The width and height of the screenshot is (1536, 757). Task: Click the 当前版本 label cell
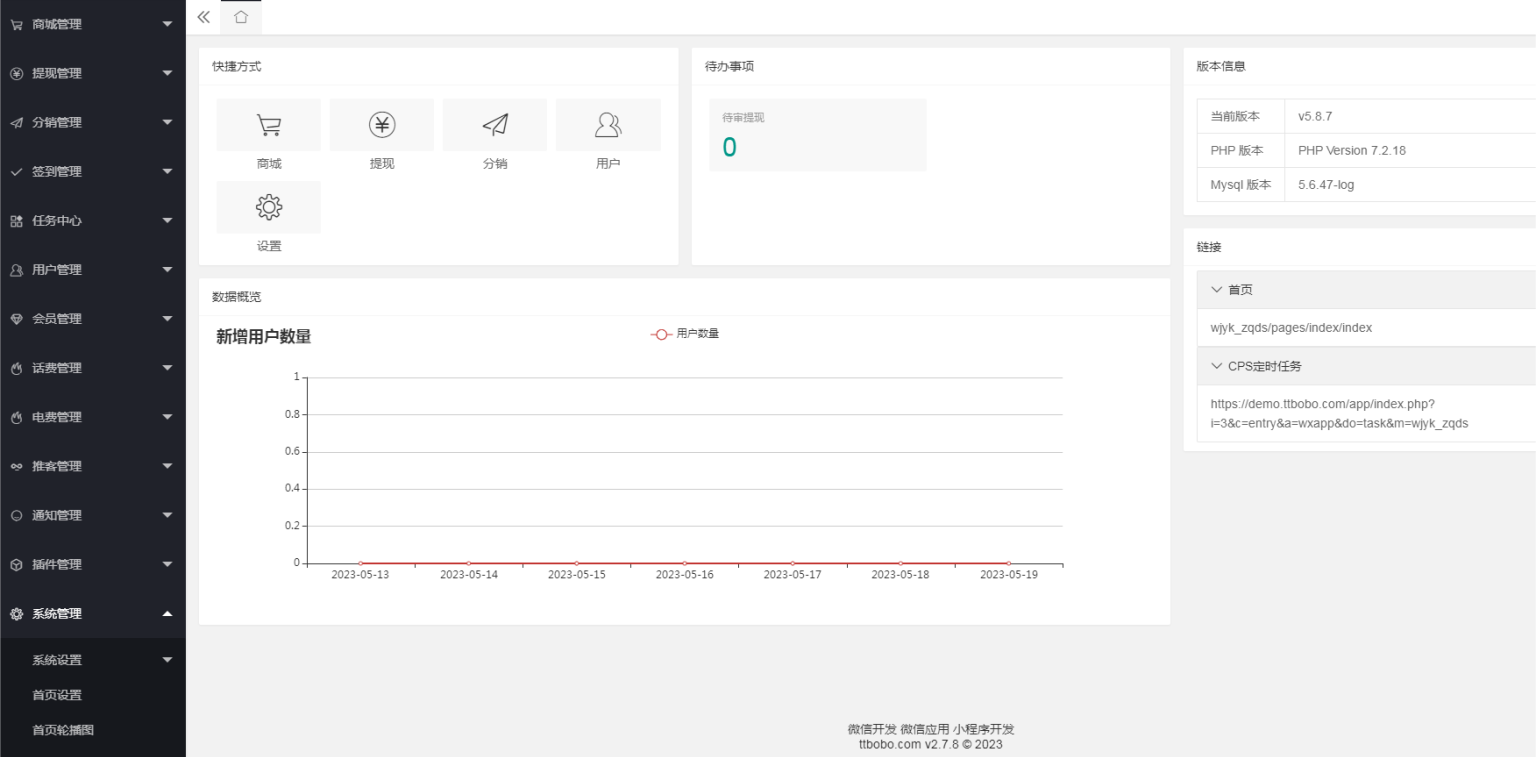(1241, 116)
